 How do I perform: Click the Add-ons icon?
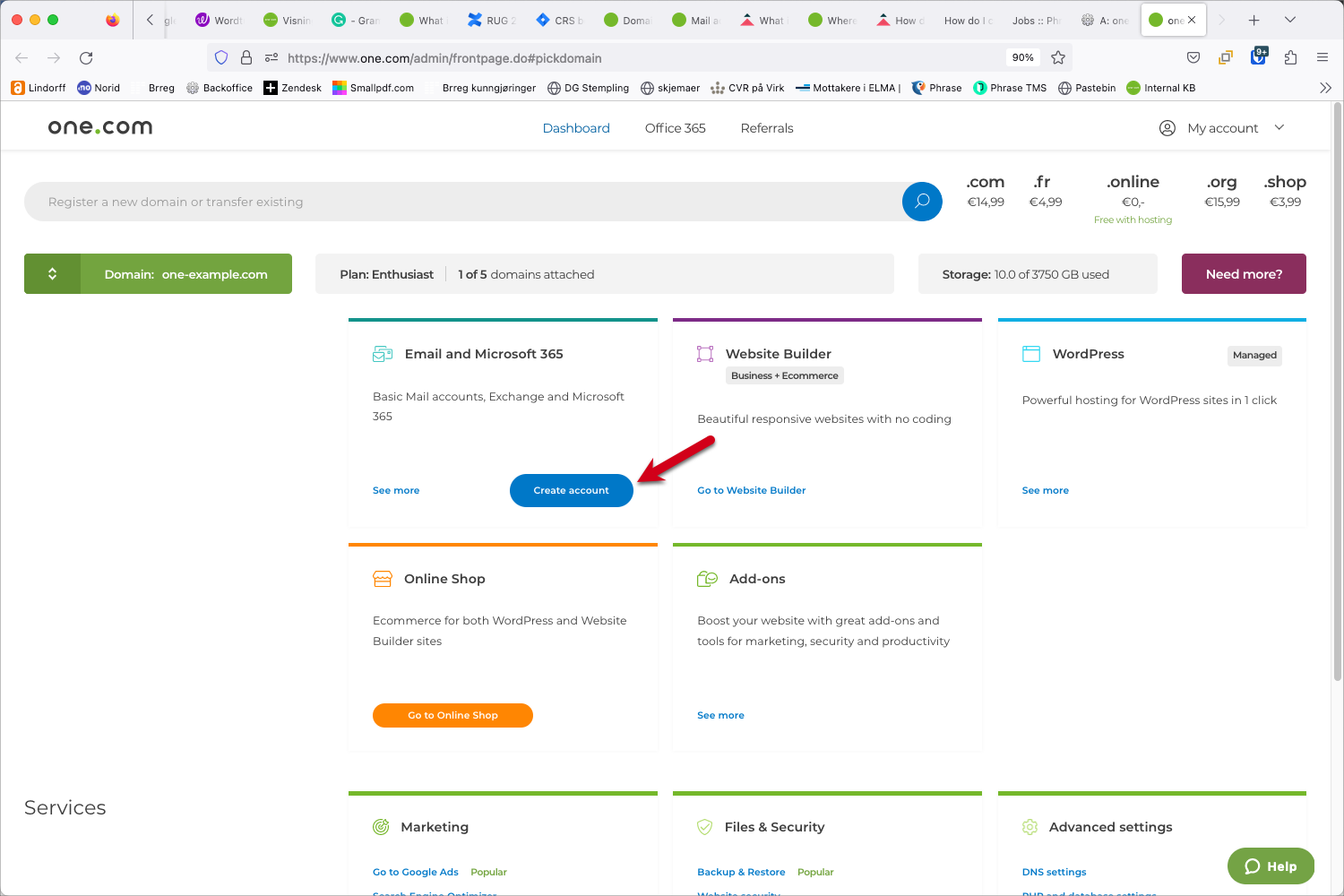point(707,579)
